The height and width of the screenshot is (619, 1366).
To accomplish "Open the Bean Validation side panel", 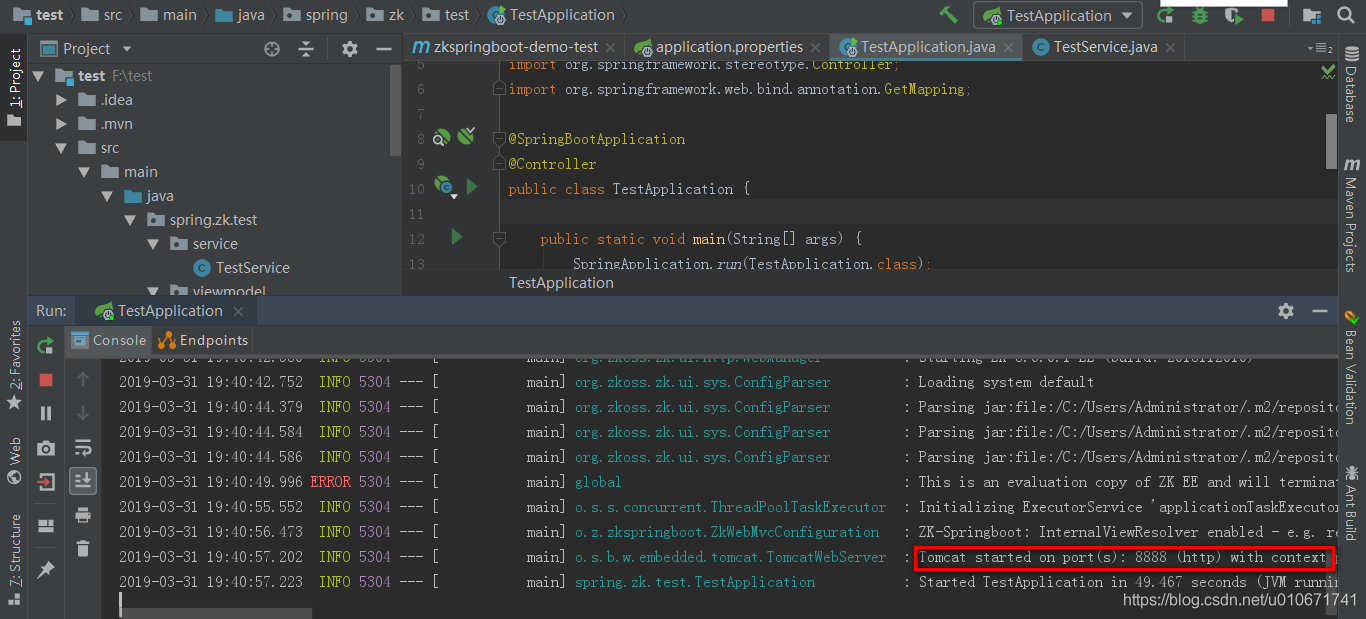I will 1351,366.
